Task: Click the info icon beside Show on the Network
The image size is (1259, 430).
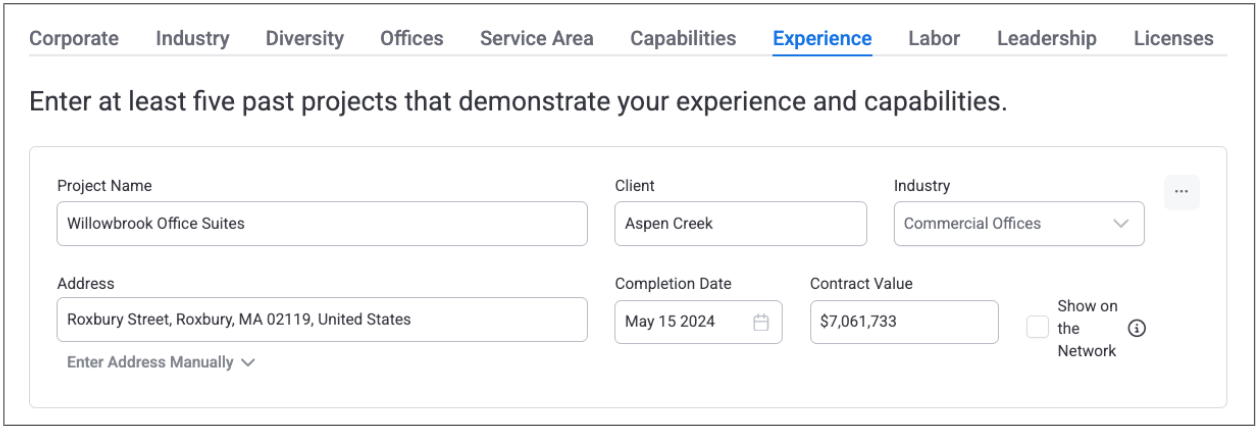Action: [1136, 328]
